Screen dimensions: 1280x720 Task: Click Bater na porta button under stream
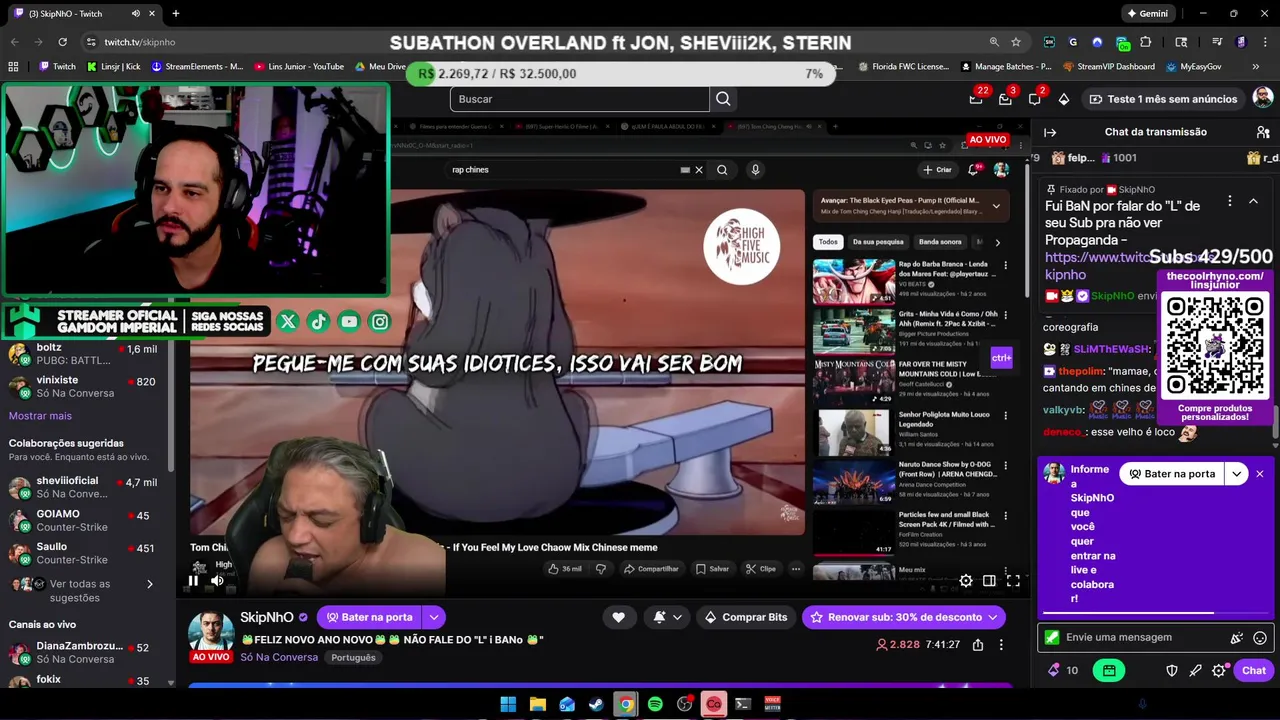click(369, 617)
